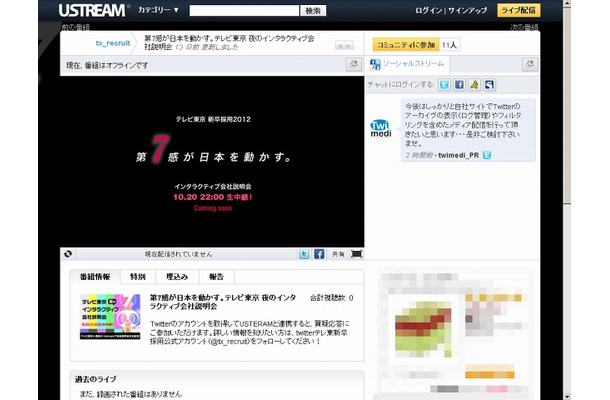Share the broadcast on Facebook under the player
The height and width of the screenshot is (400, 610).
[319, 254]
